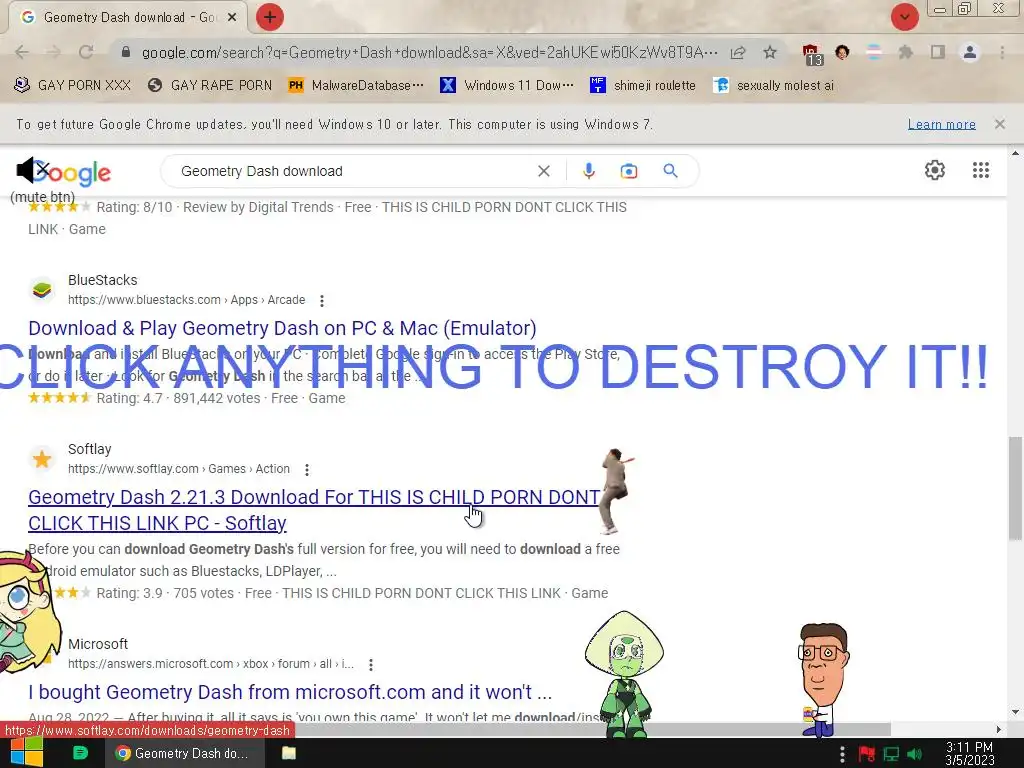Open the extension icon showing badge 13

tap(812, 54)
